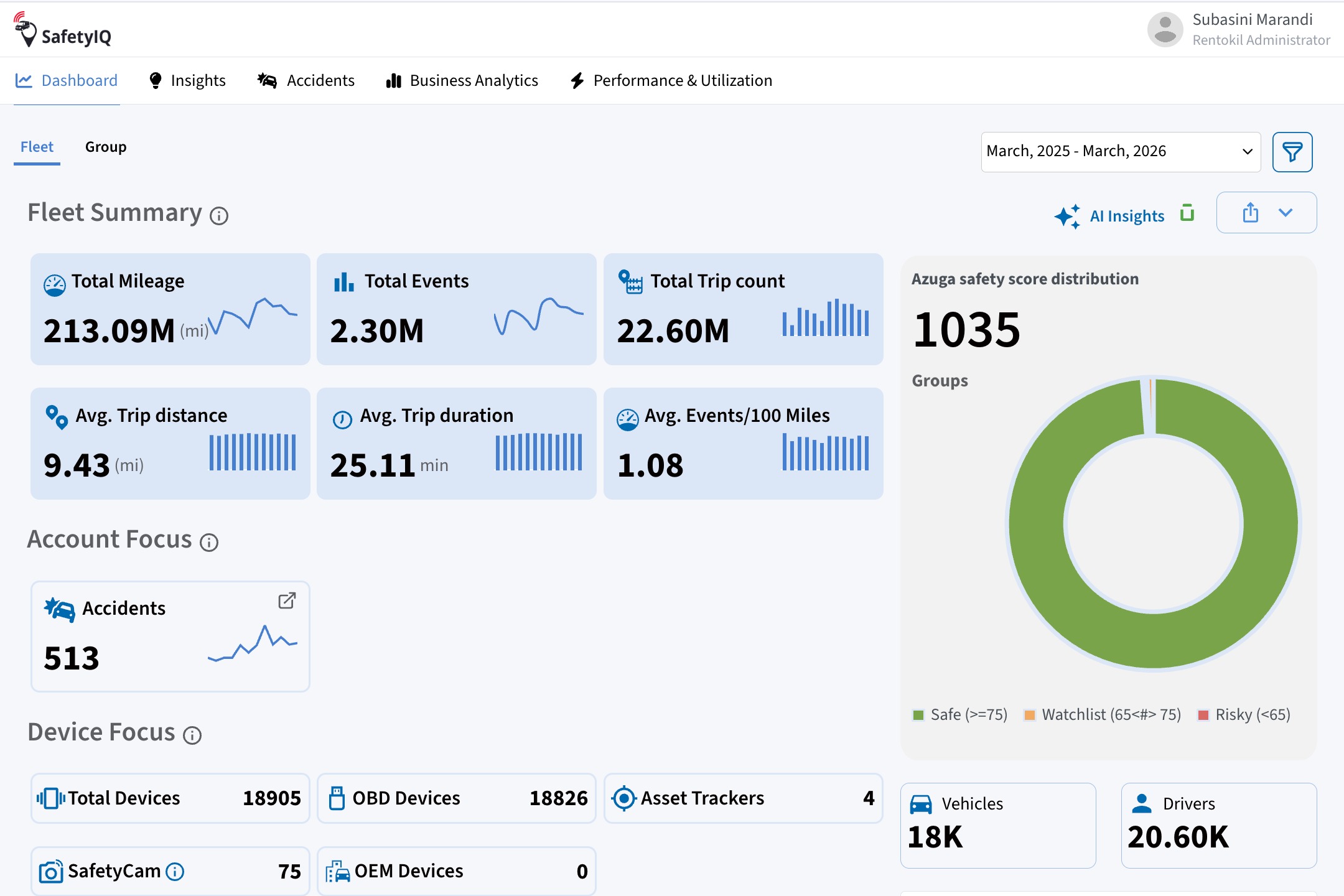Viewport: 1344px width, 896px height.
Task: Open the March 2025 - March 2026 date dropdown
Action: pyautogui.click(x=1121, y=152)
